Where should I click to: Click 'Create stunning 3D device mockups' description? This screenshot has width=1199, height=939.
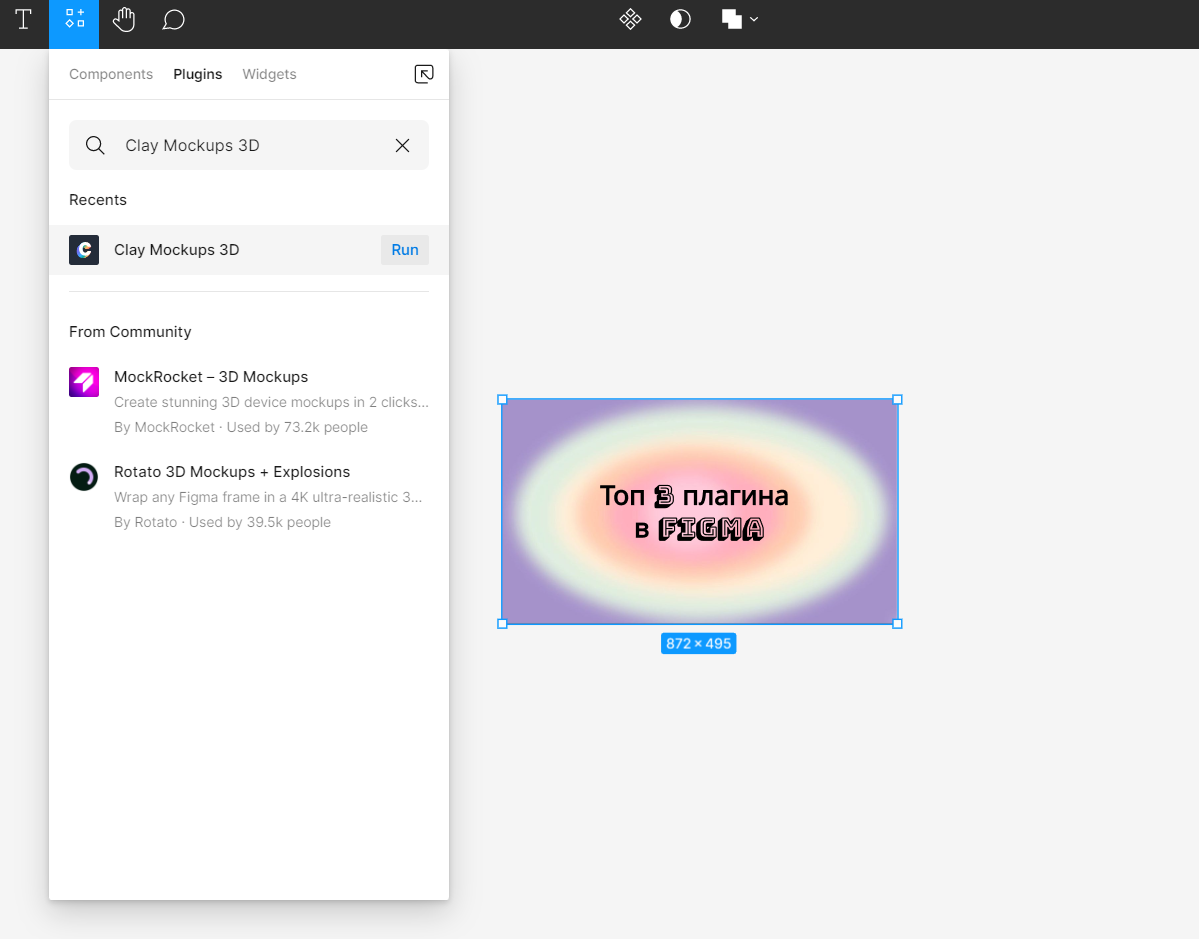[x=271, y=402]
